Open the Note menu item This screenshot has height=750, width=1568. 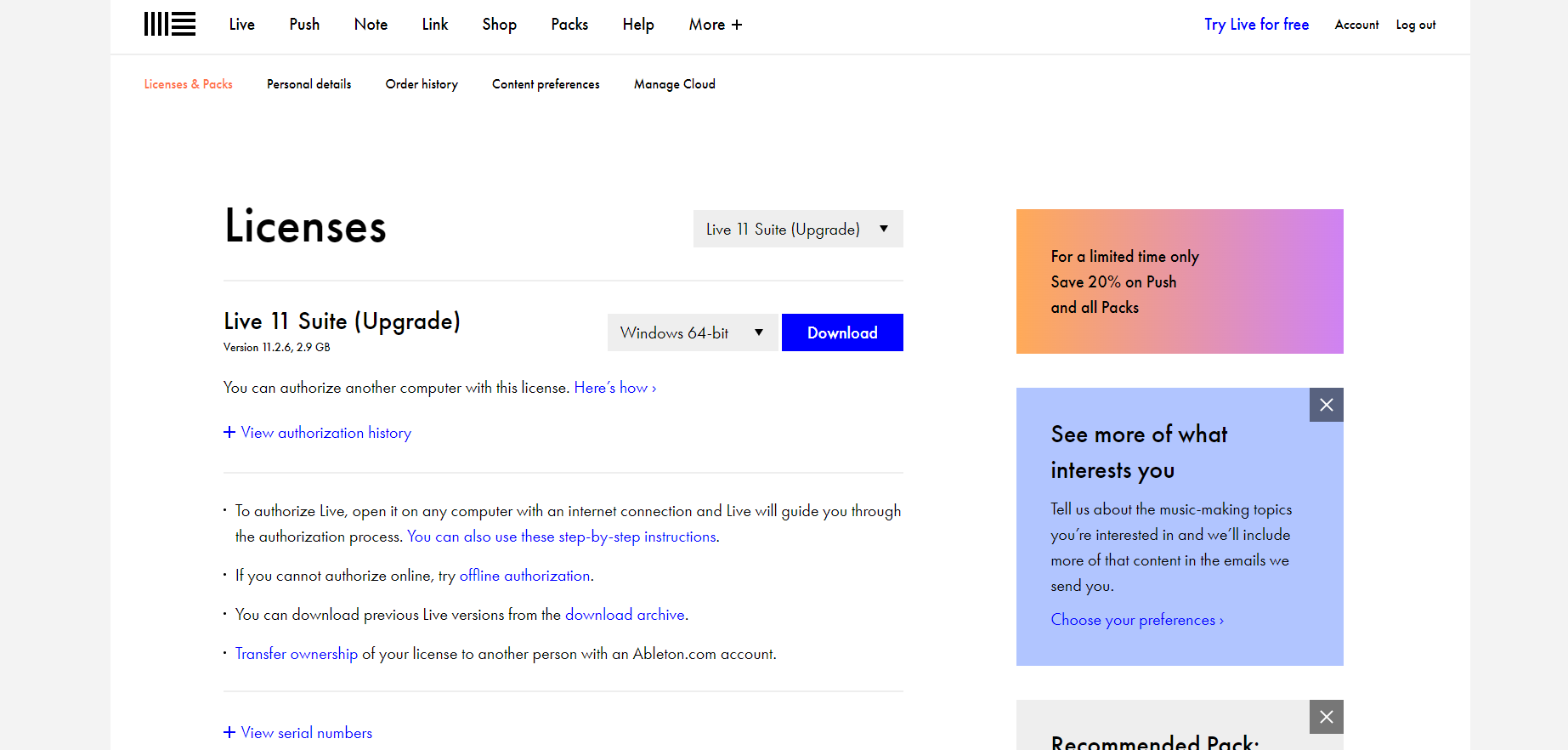[371, 25]
